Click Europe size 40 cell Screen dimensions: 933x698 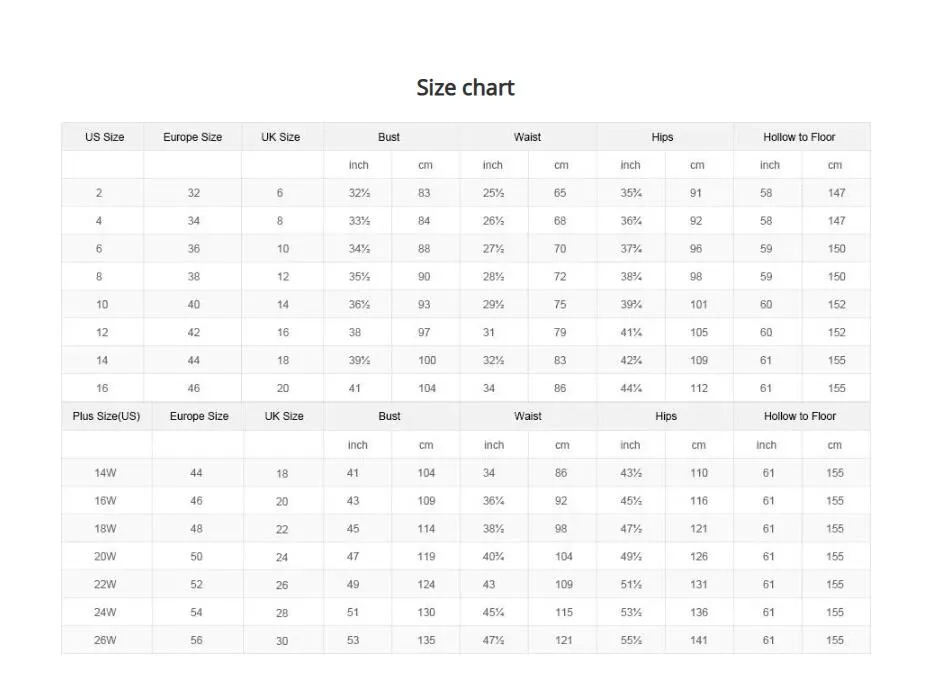[x=194, y=304]
